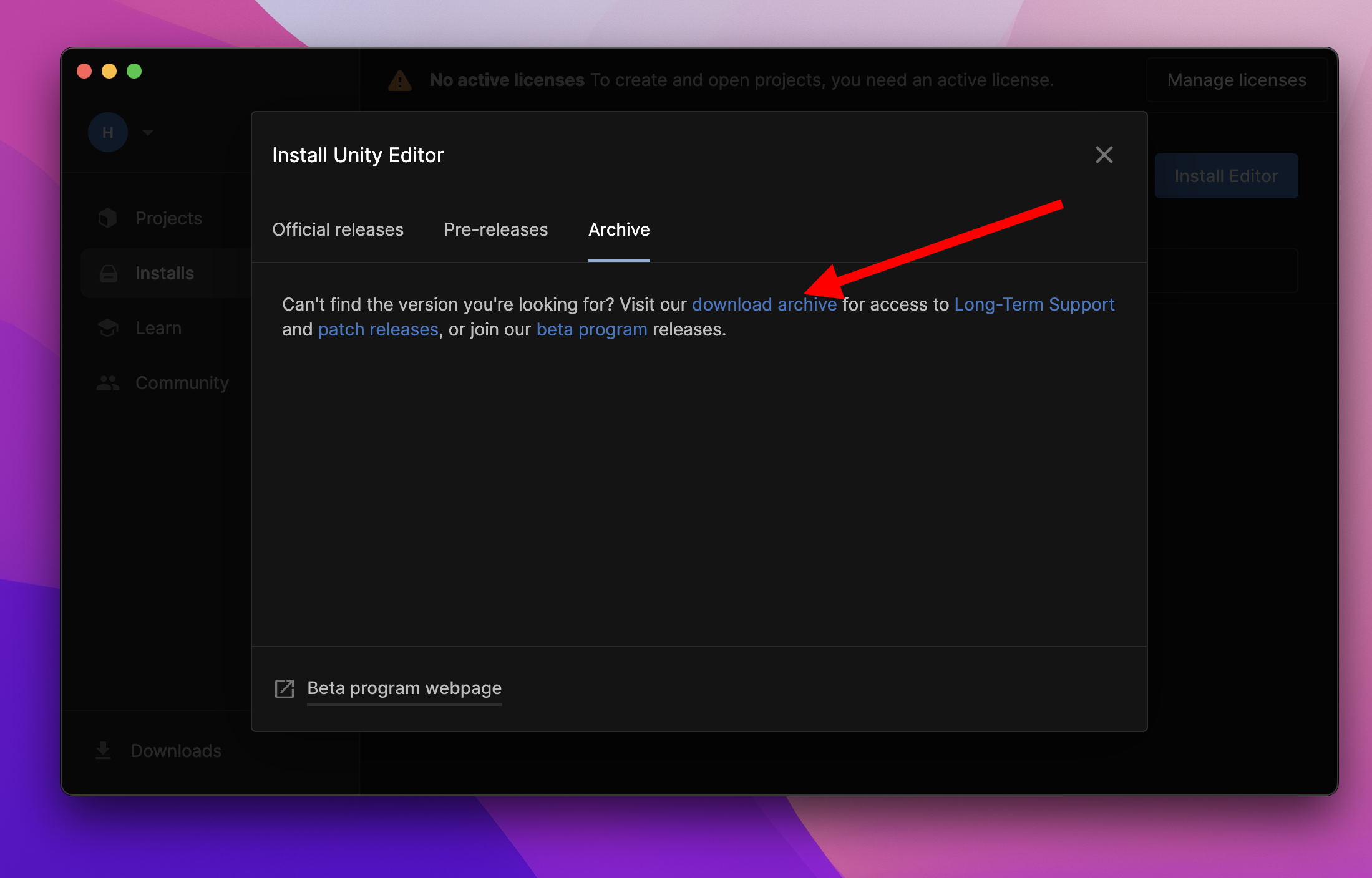Open Beta program webpage link
The height and width of the screenshot is (878, 1372).
404,688
